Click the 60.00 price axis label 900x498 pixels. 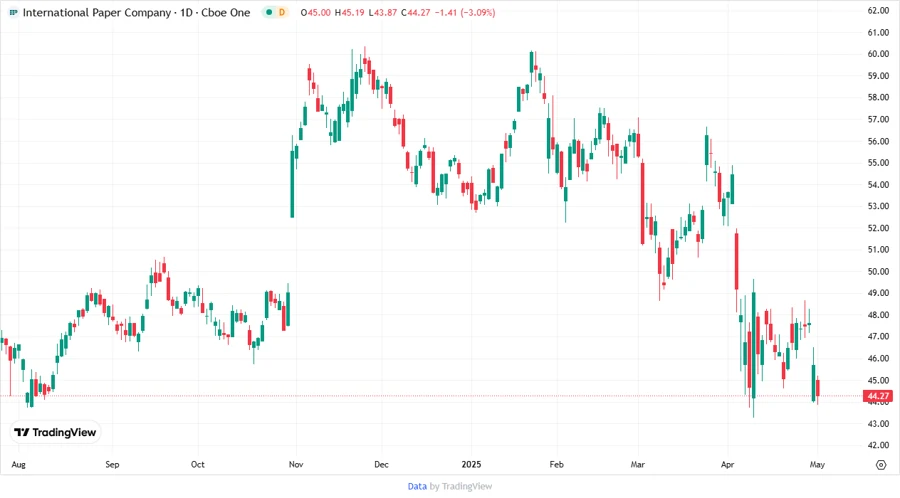(x=878, y=54)
